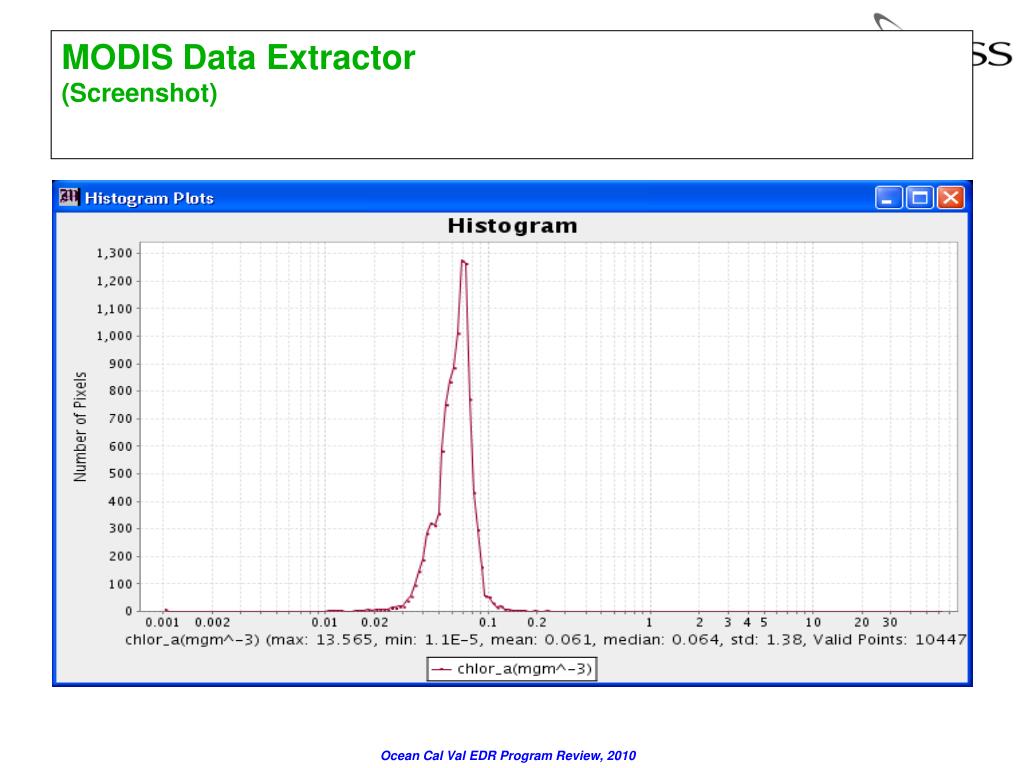Click the '0.02' x-axis tick label
Screen dimensions: 1024x768
coord(375,622)
